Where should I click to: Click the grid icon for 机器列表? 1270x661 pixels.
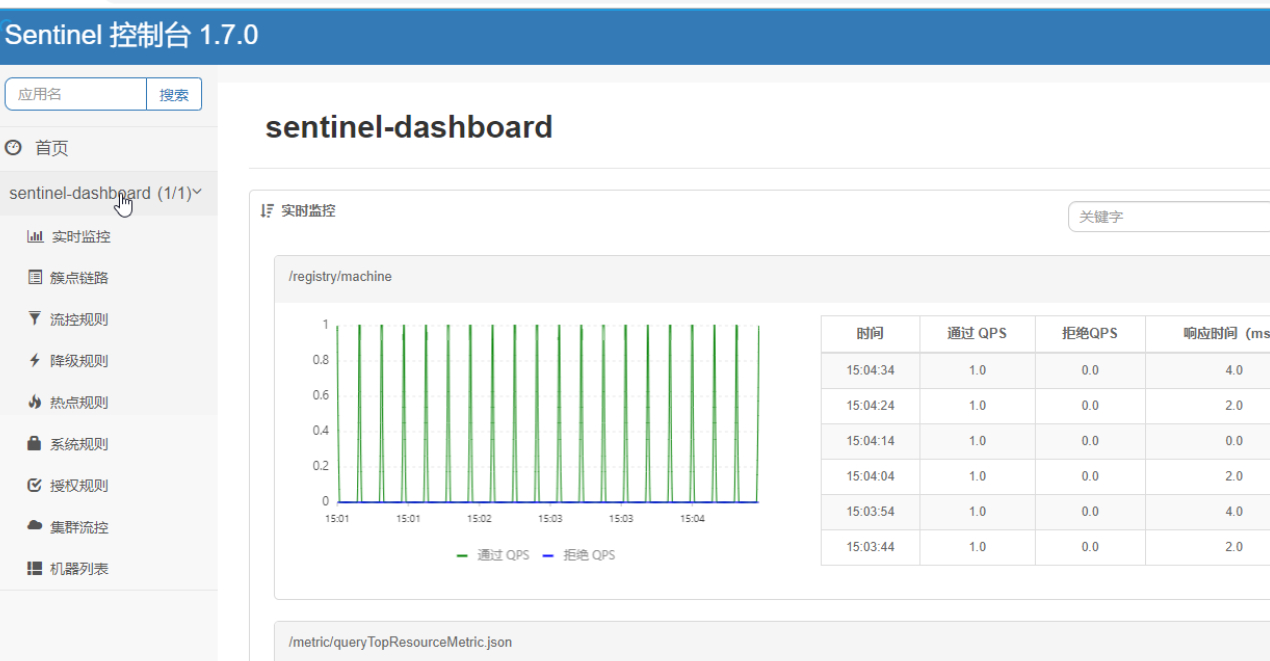tap(35, 568)
